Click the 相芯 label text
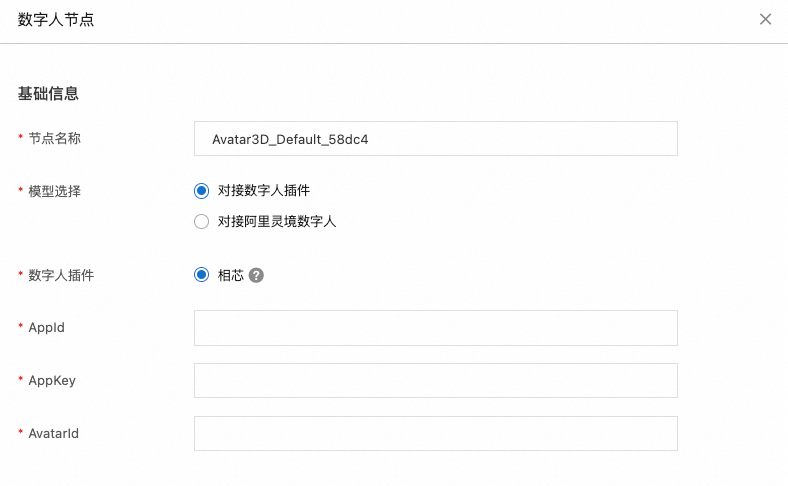 click(x=231, y=275)
